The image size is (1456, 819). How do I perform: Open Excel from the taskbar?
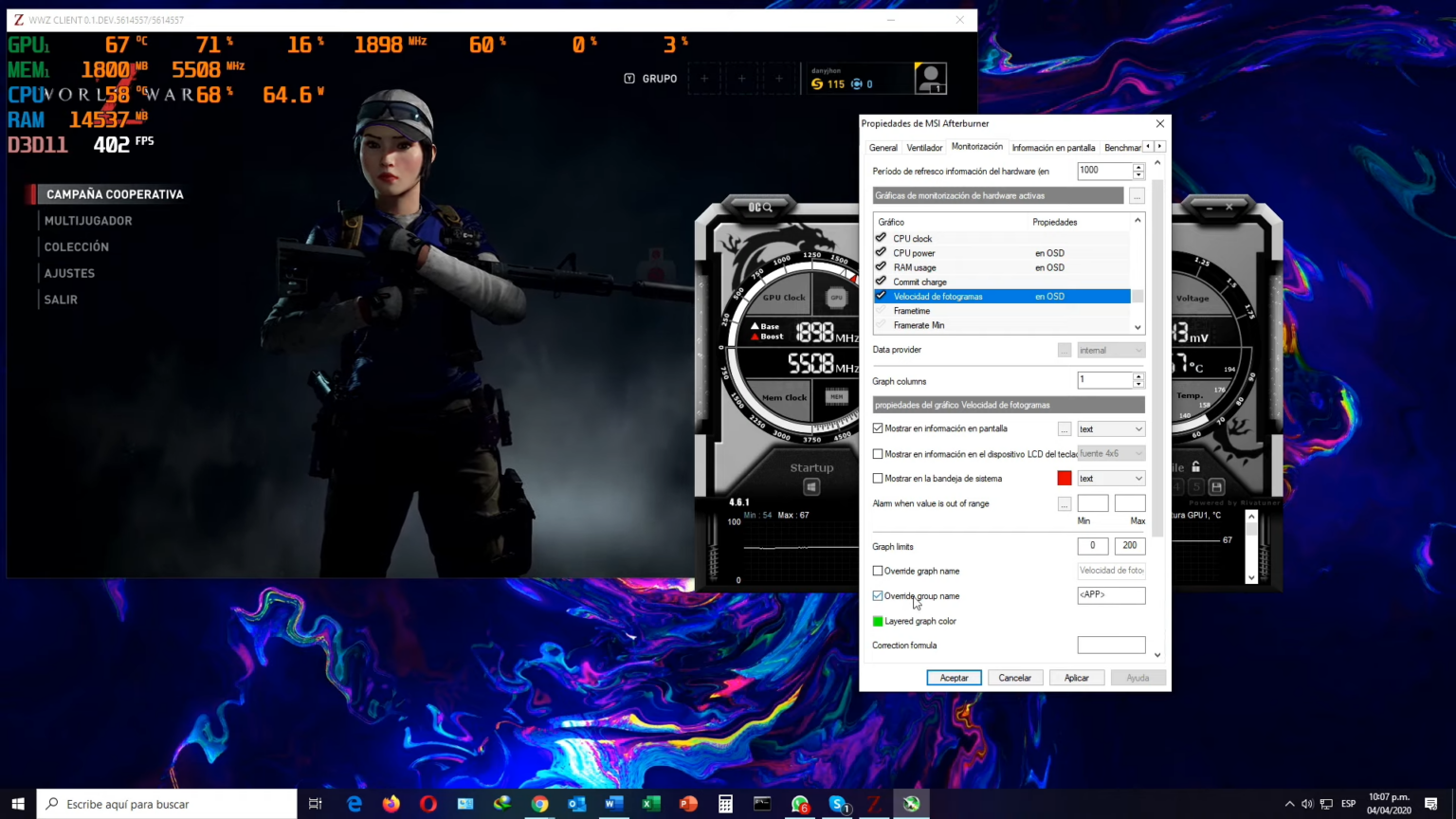(x=650, y=804)
